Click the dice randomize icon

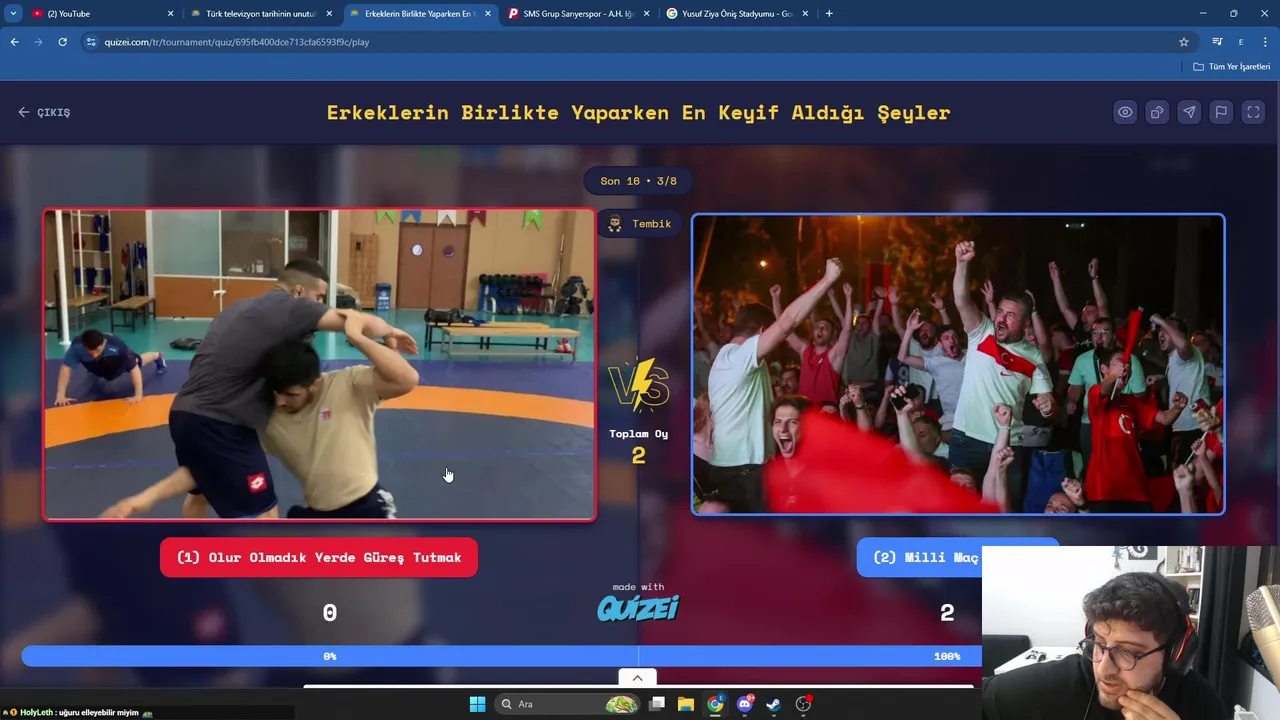[1157, 112]
